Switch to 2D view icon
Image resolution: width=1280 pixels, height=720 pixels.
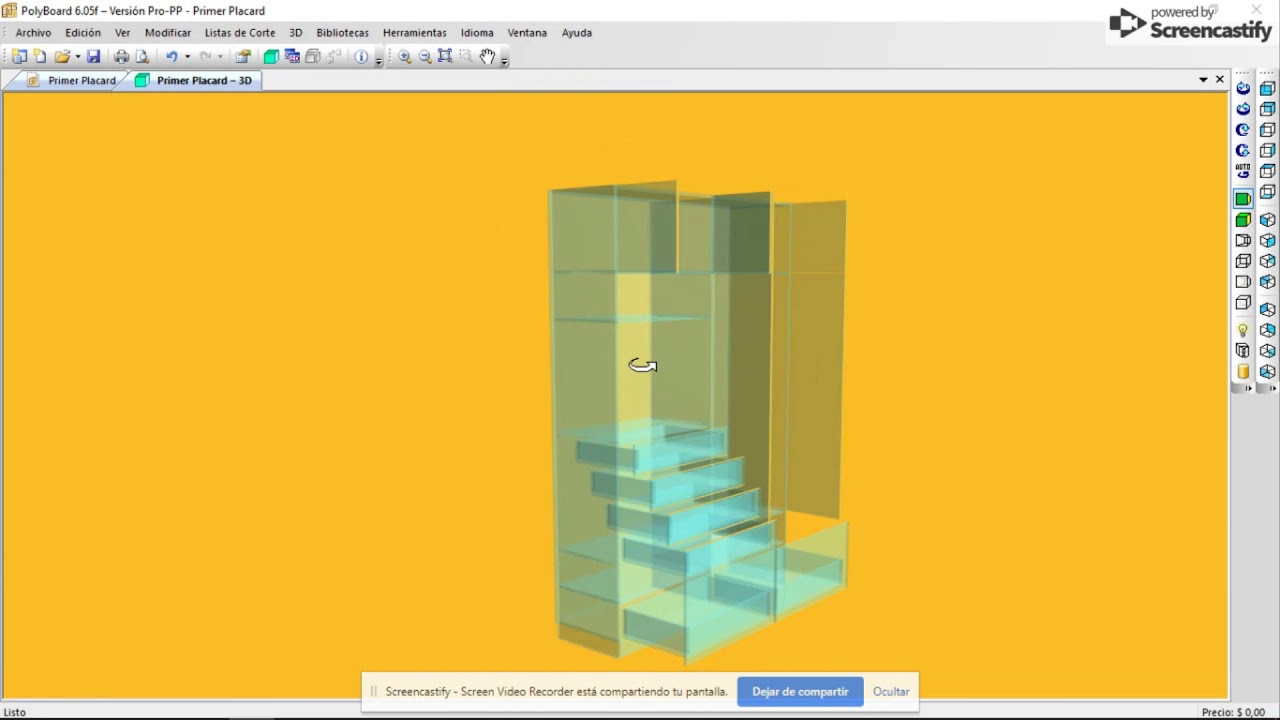coord(292,57)
